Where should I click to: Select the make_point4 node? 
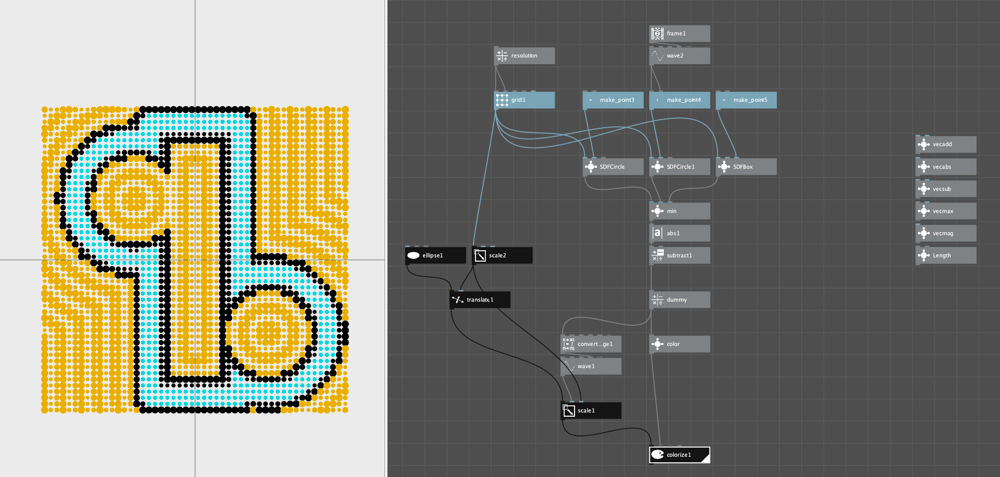[679, 100]
